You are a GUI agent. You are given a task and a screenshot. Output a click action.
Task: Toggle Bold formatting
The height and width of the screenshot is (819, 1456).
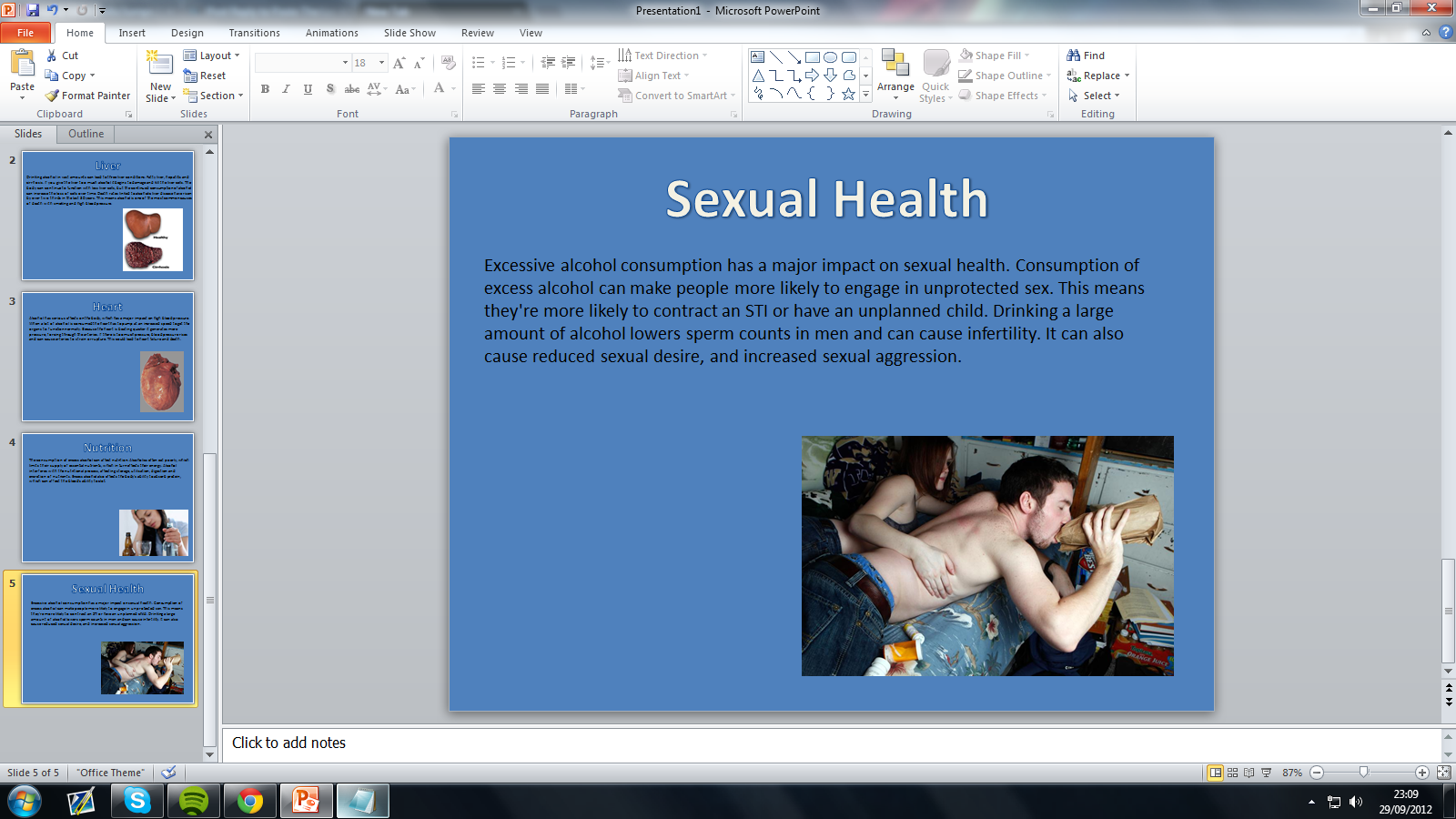click(265, 89)
